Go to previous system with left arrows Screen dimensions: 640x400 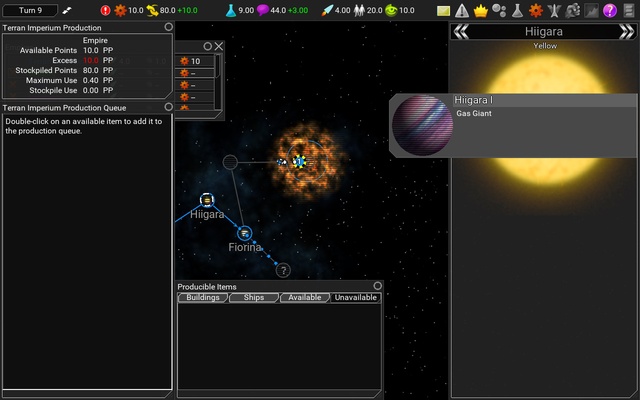(461, 31)
